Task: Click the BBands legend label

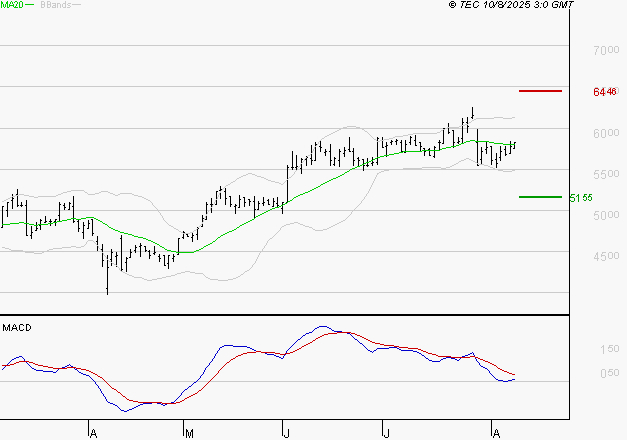Action: (56, 5)
